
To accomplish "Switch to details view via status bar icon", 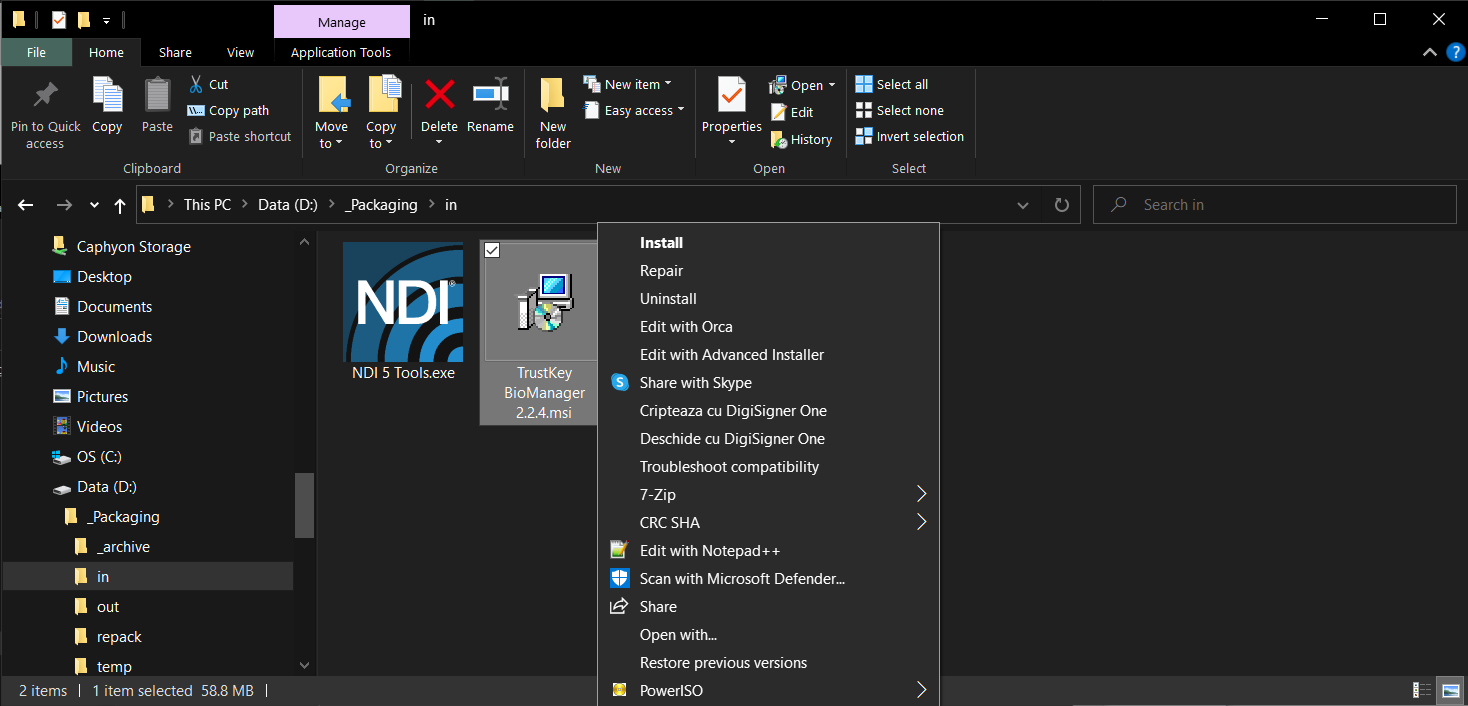I will click(x=1420, y=690).
